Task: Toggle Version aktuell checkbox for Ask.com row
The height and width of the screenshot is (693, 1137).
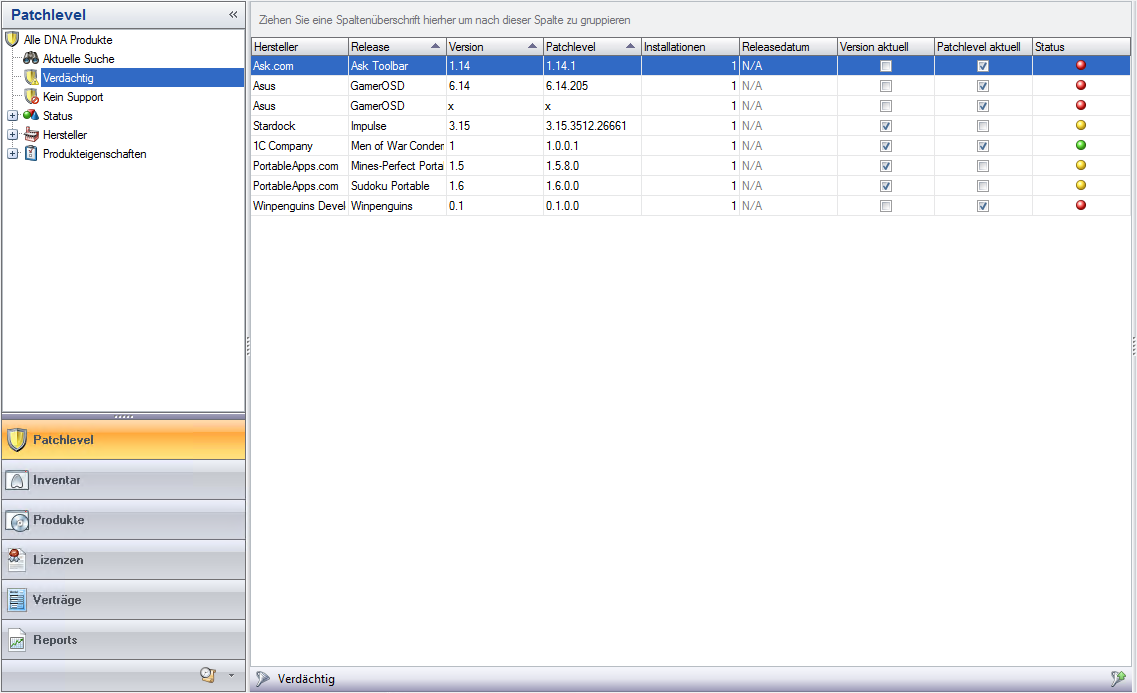Action: click(885, 66)
